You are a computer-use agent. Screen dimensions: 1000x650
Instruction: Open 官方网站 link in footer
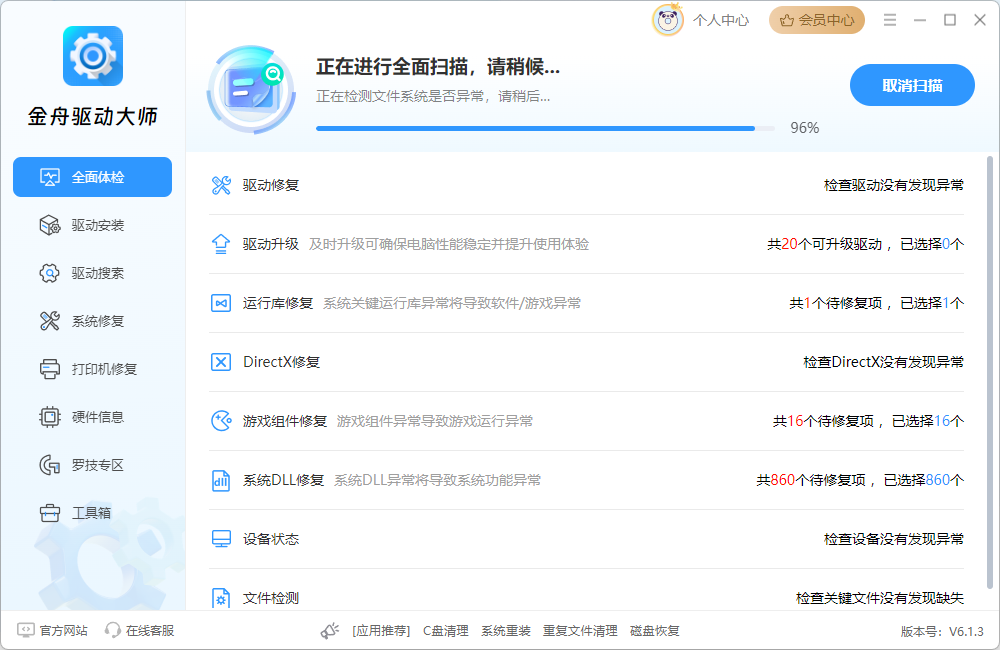pyautogui.click(x=63, y=630)
